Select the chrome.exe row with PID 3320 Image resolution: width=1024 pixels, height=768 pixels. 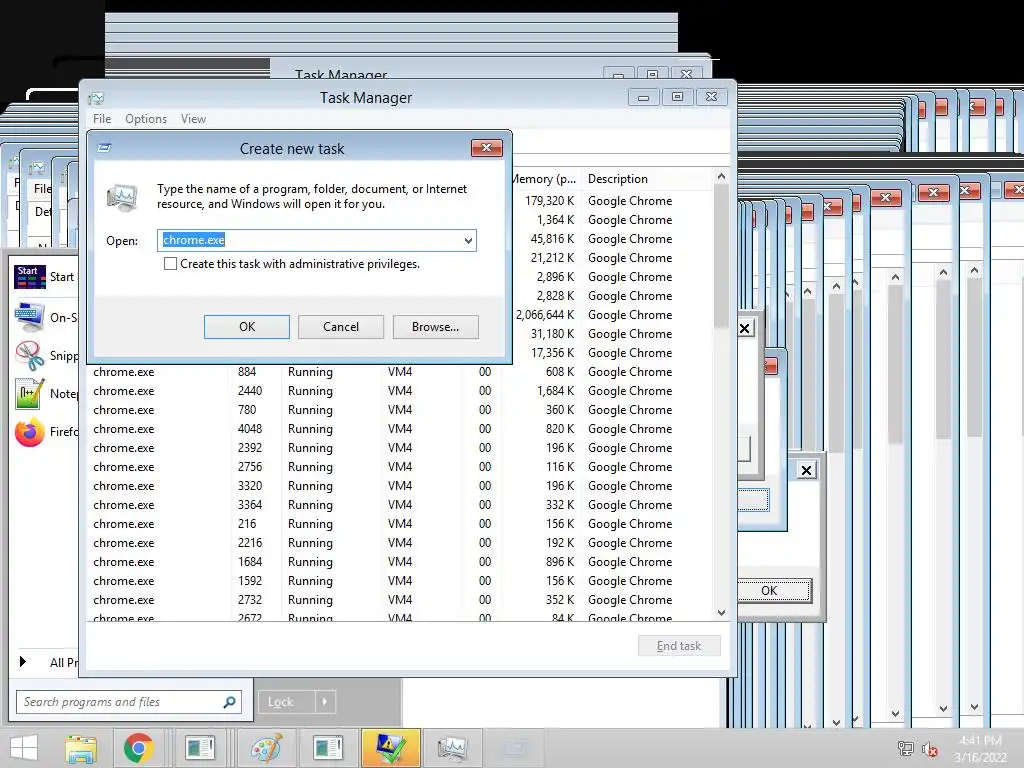click(400, 486)
